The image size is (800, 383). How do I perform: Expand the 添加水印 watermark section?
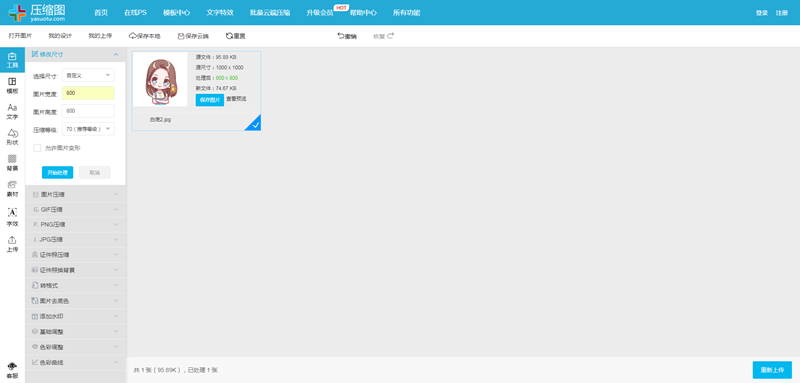tap(75, 316)
